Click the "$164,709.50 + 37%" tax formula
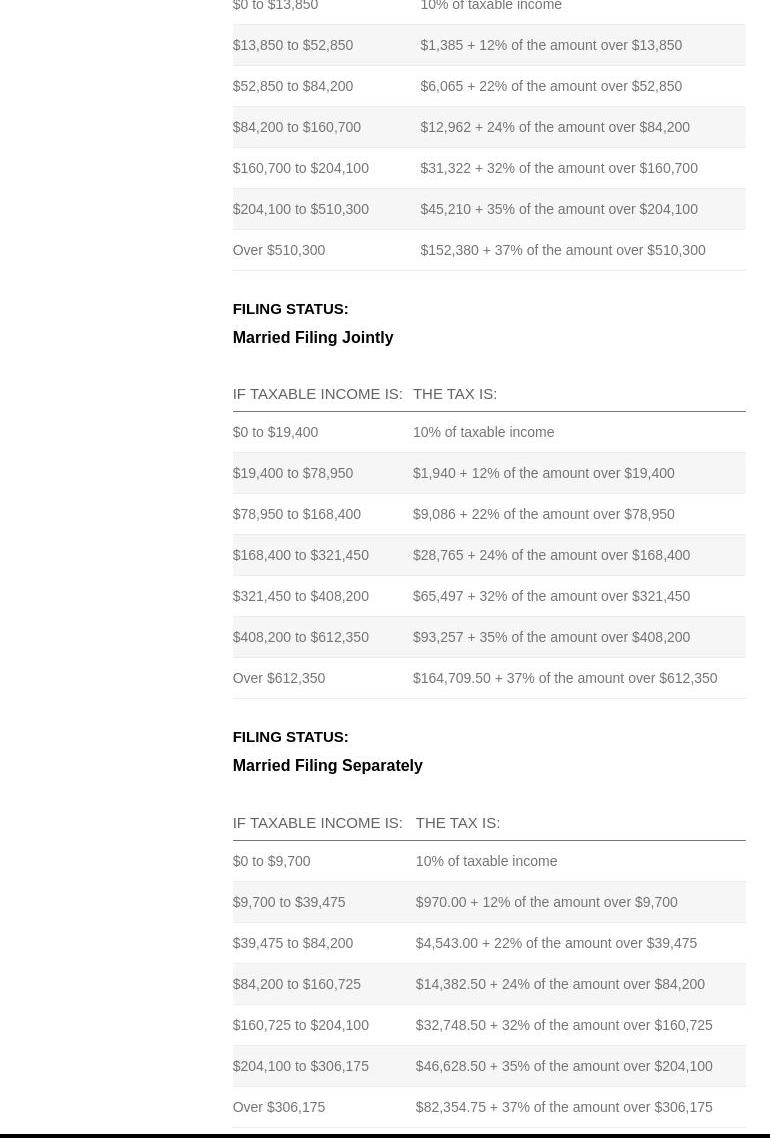The image size is (770, 1138). (x=564, y=678)
